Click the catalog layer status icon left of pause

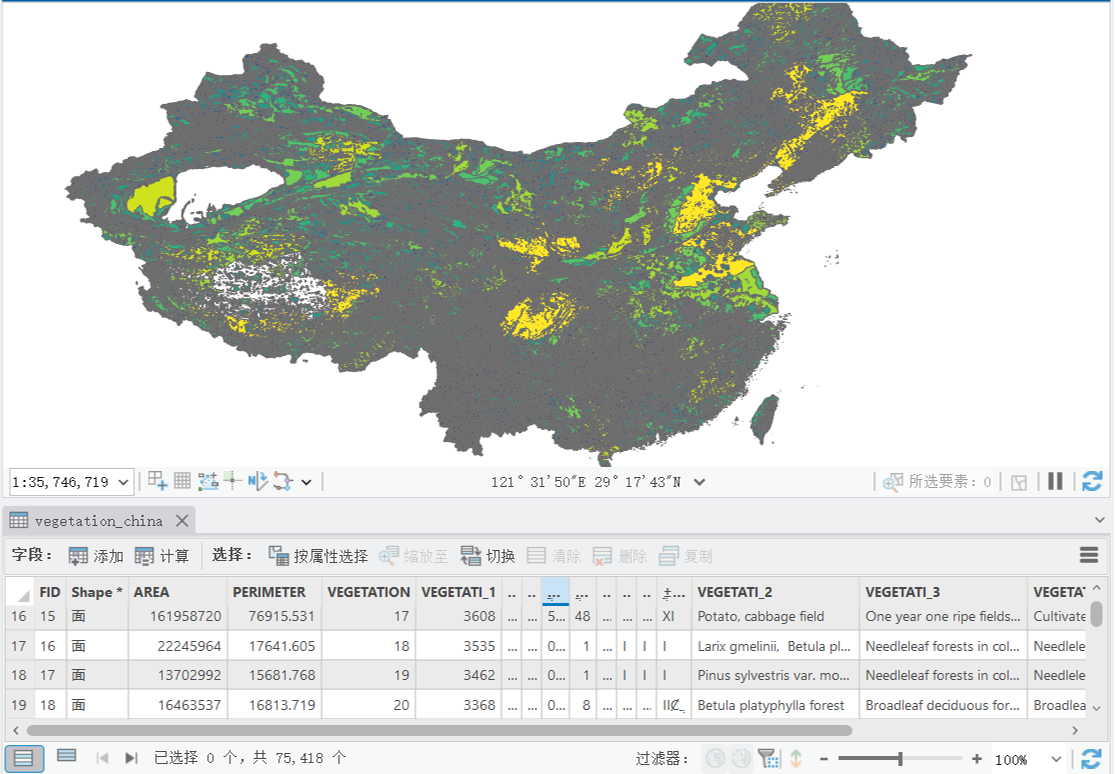pos(1019,482)
